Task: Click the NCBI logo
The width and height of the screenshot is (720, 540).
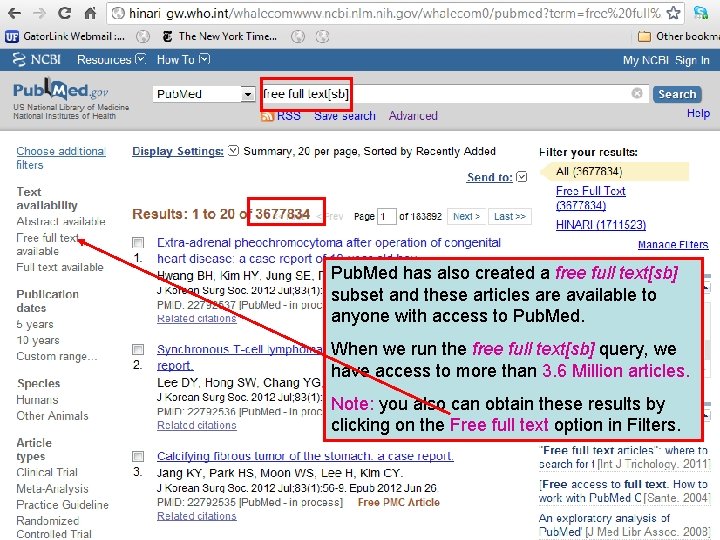Action: 36,60
